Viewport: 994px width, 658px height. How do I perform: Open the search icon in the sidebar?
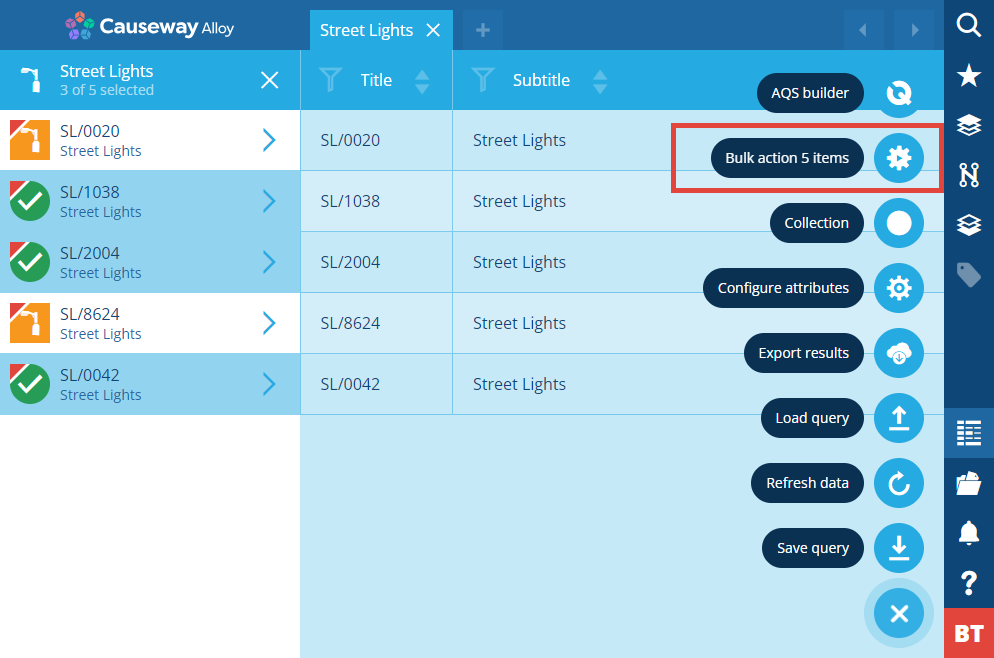coord(969,25)
